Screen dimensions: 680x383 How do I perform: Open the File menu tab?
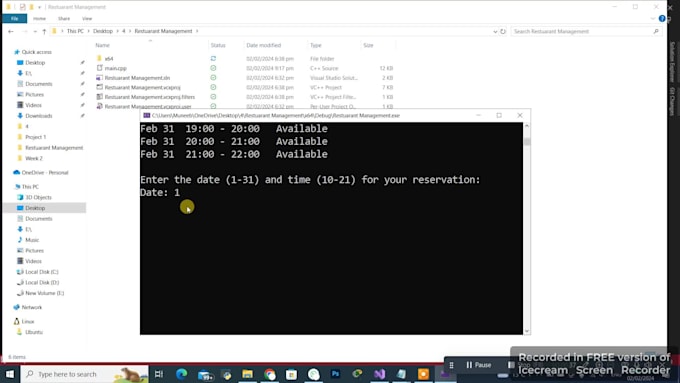(14, 18)
